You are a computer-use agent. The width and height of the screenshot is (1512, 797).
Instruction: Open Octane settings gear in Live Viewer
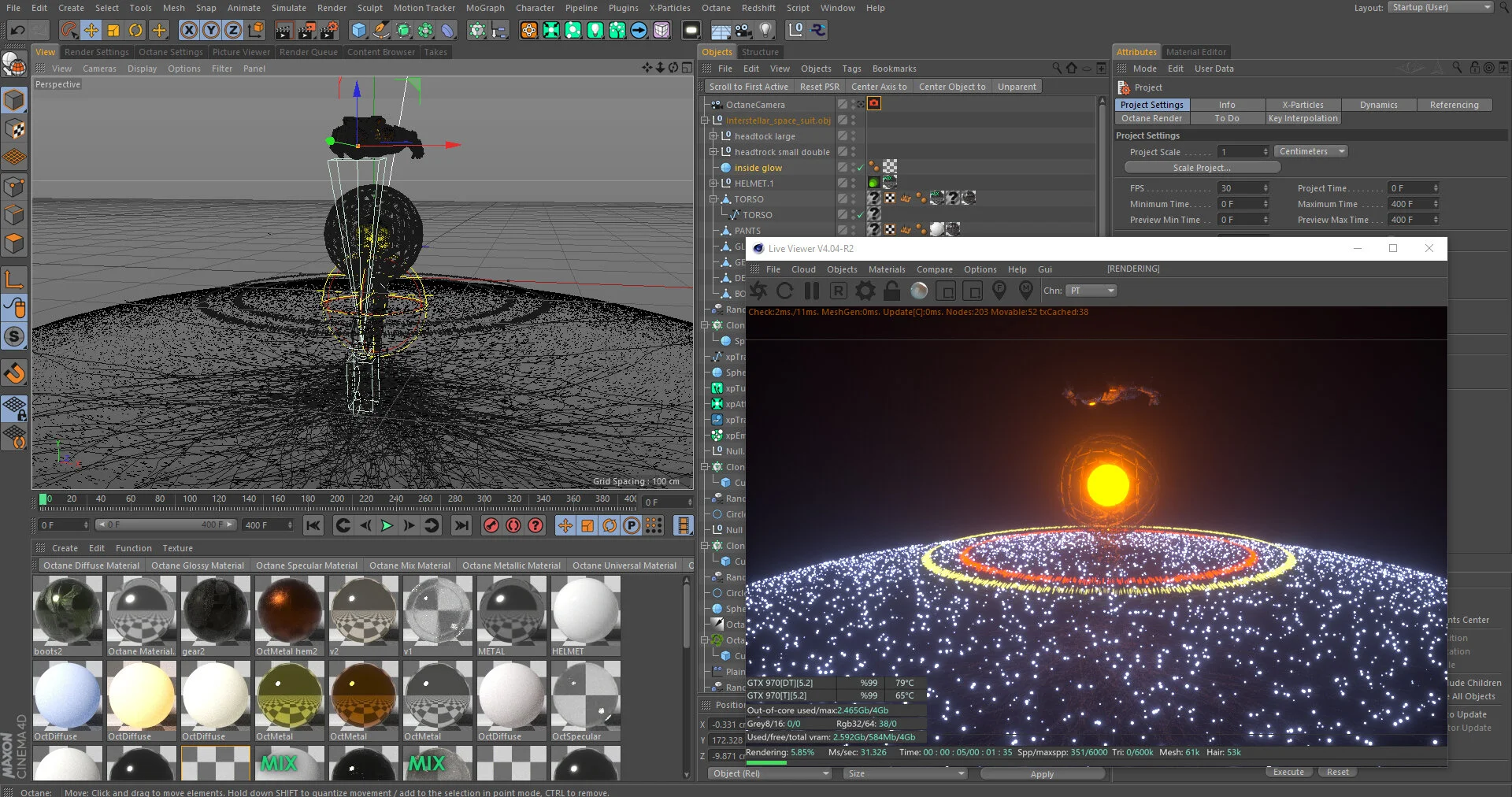865,291
